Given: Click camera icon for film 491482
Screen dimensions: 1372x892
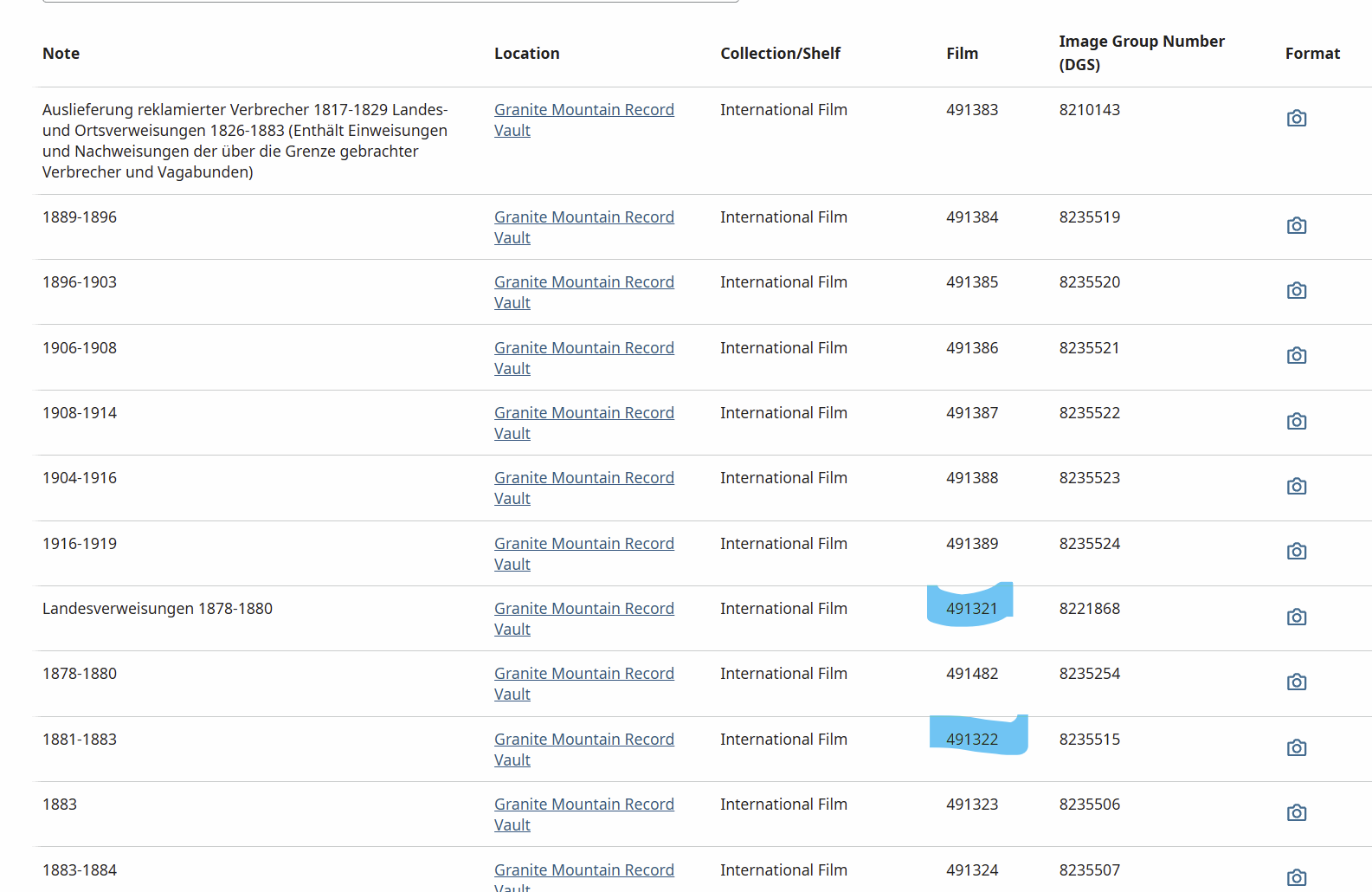Looking at the screenshot, I should (x=1296, y=682).
